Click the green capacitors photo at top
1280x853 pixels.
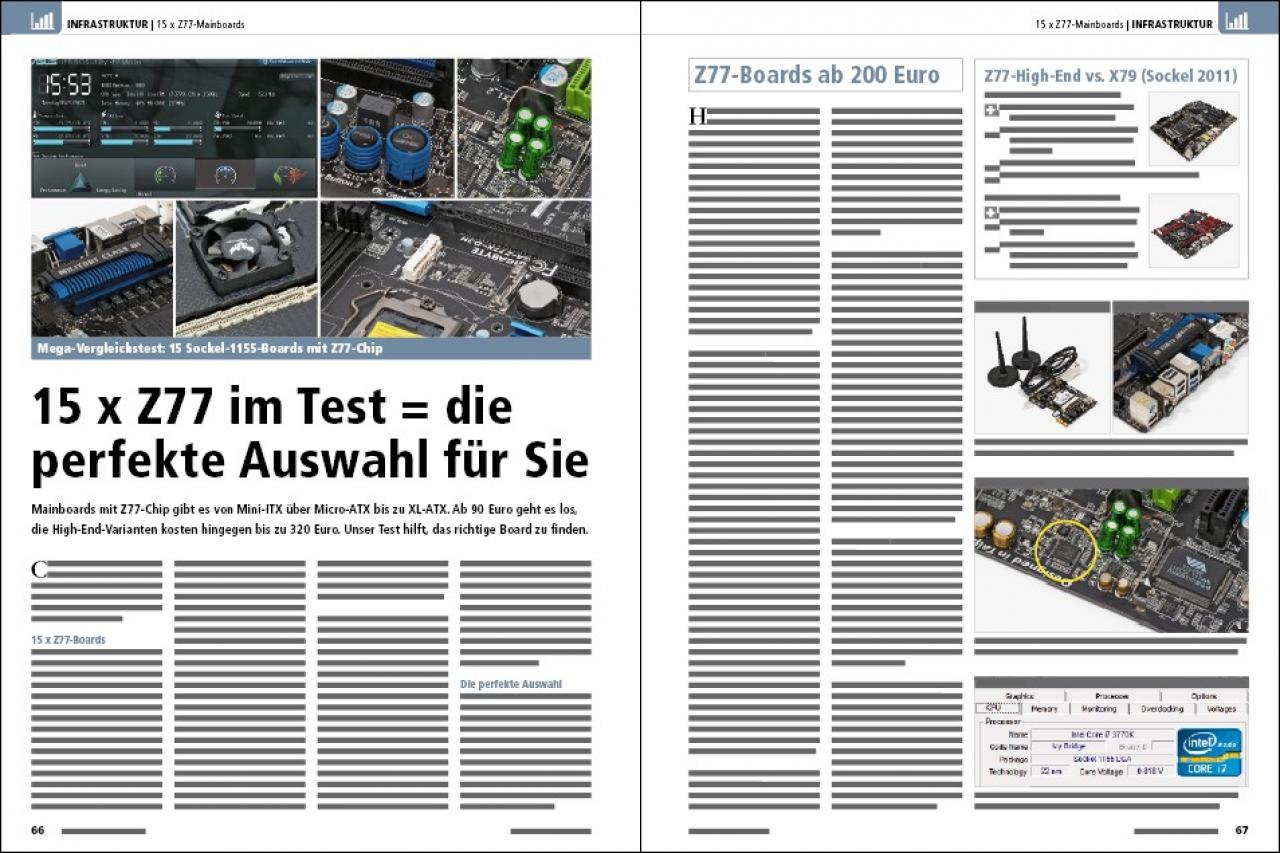click(524, 127)
